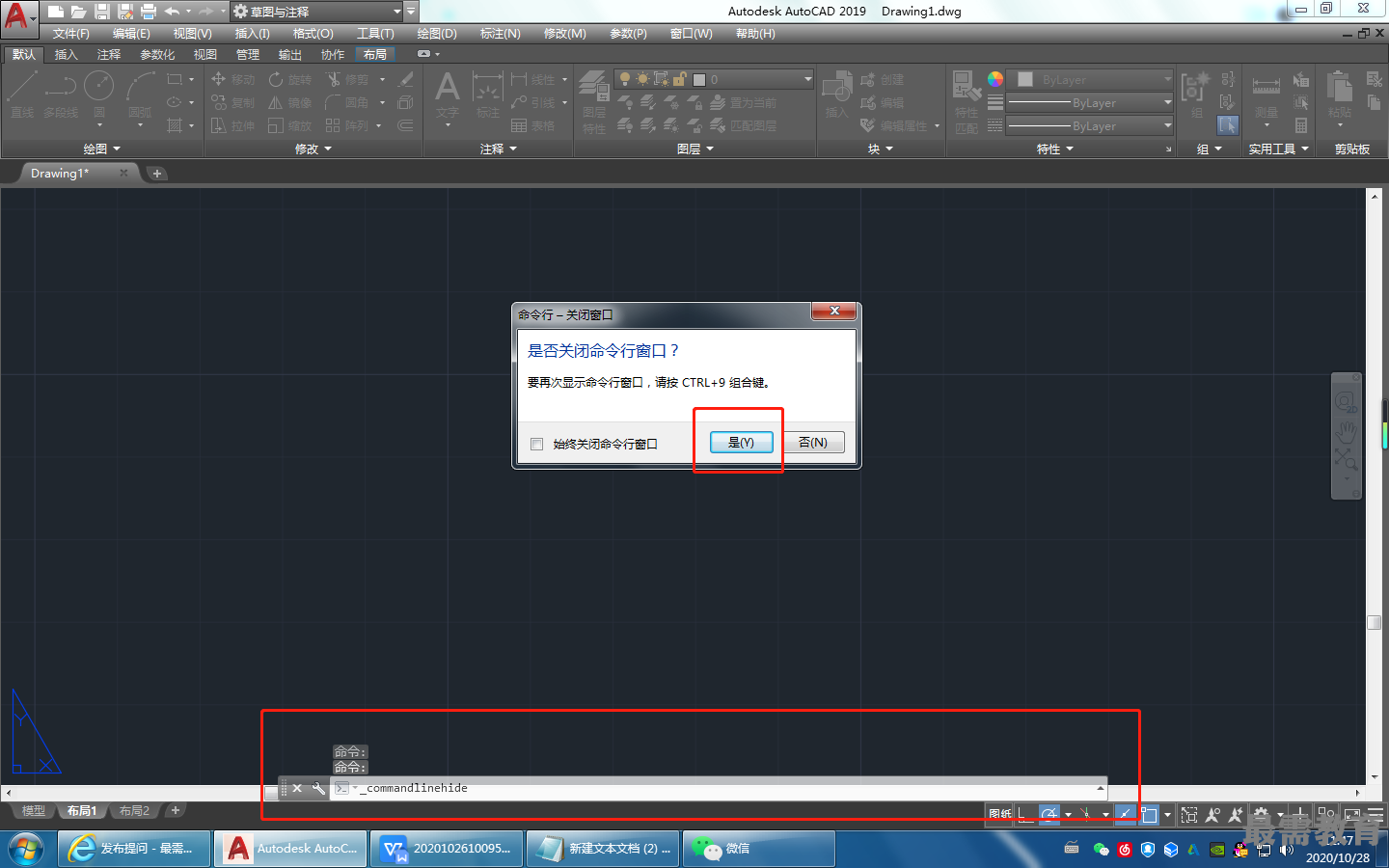Screen dimensions: 1389x868
Task: Click the 粘贴 paste tool
Action: [1339, 95]
